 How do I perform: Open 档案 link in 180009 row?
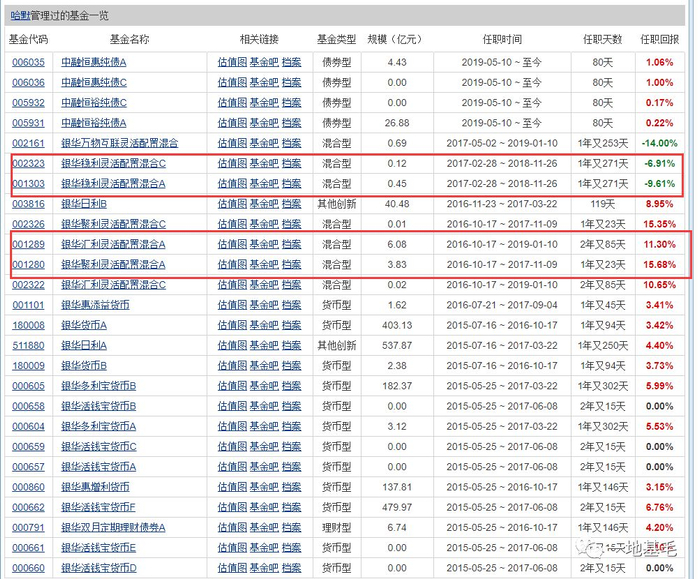292,366
